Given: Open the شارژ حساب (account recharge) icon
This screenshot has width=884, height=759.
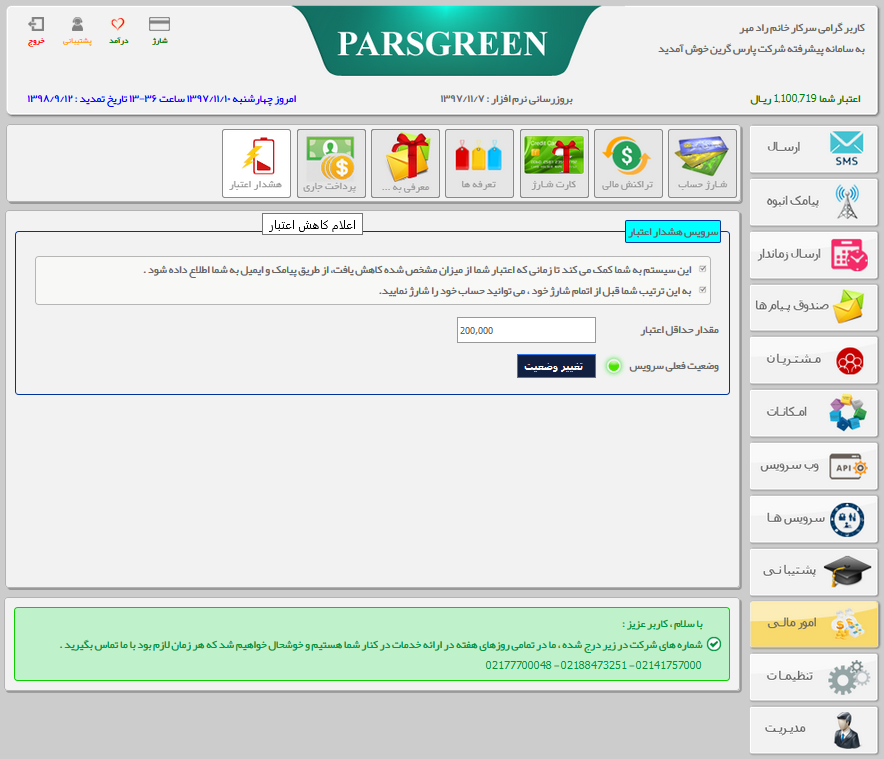Looking at the screenshot, I should click(x=703, y=162).
